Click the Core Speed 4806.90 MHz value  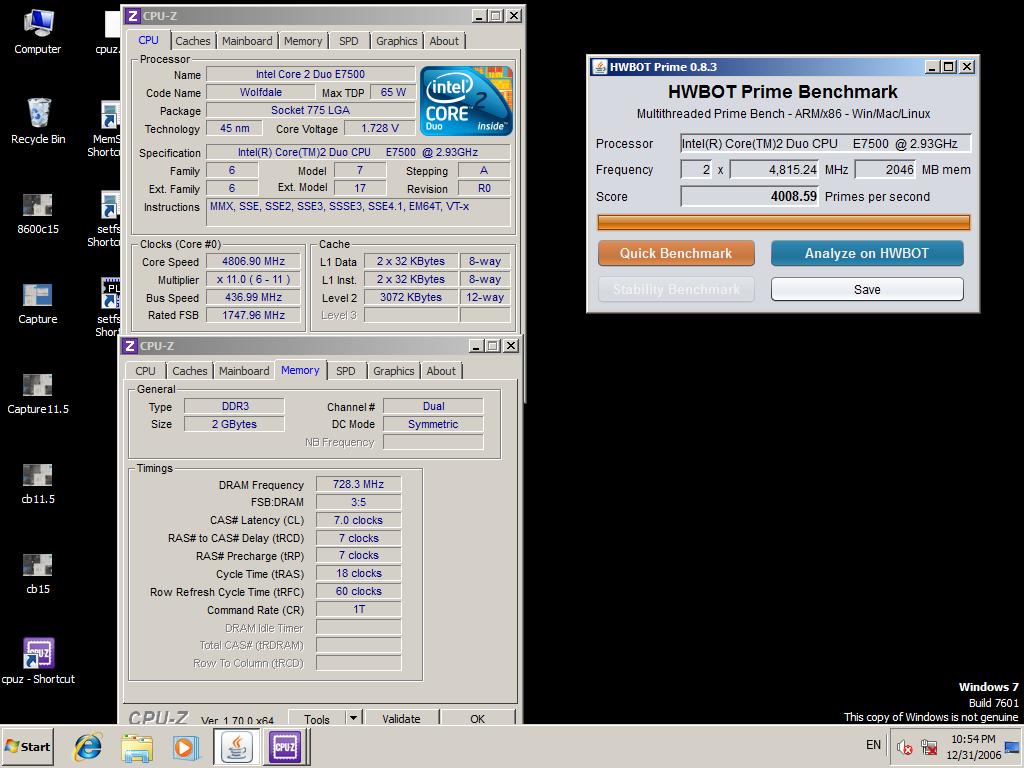pos(253,261)
